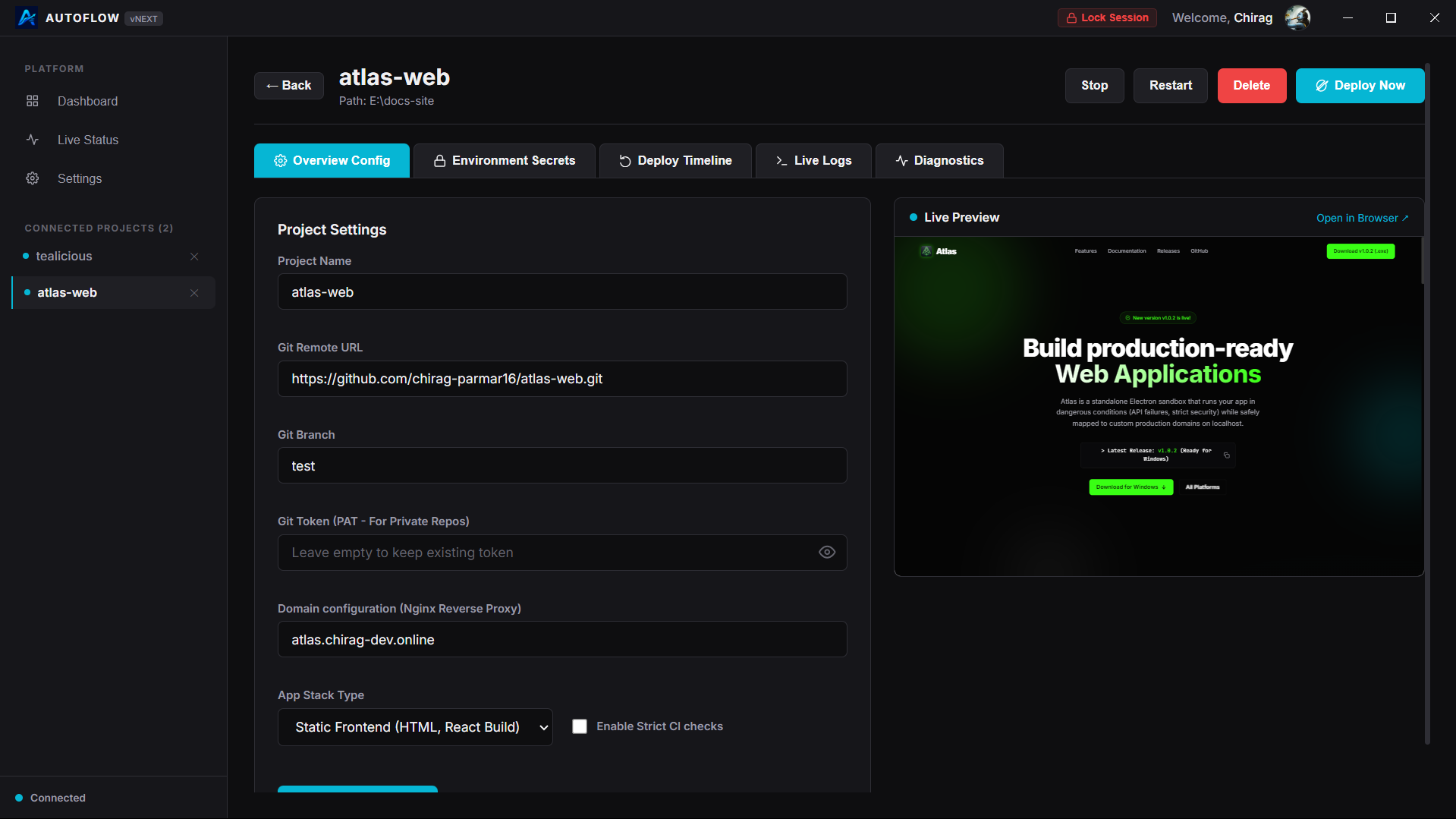Click the pulse icon on Diagnostics tab
Viewport: 1456px width, 819px height.
901,161
